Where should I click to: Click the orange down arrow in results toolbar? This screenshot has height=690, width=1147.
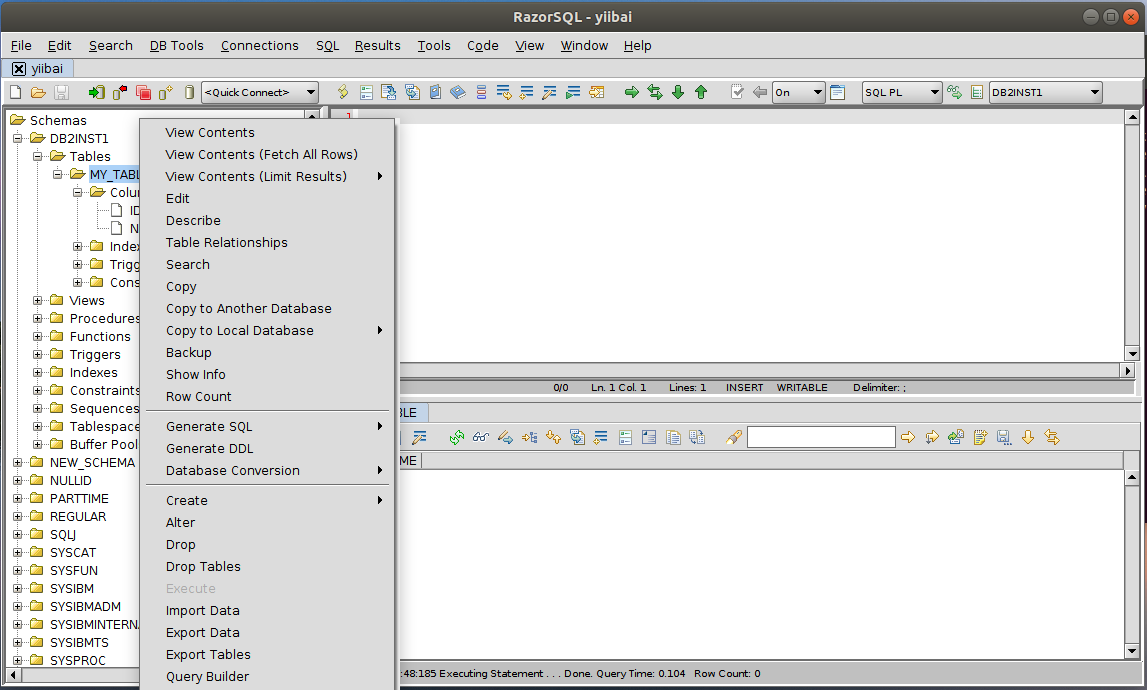[1028, 438]
